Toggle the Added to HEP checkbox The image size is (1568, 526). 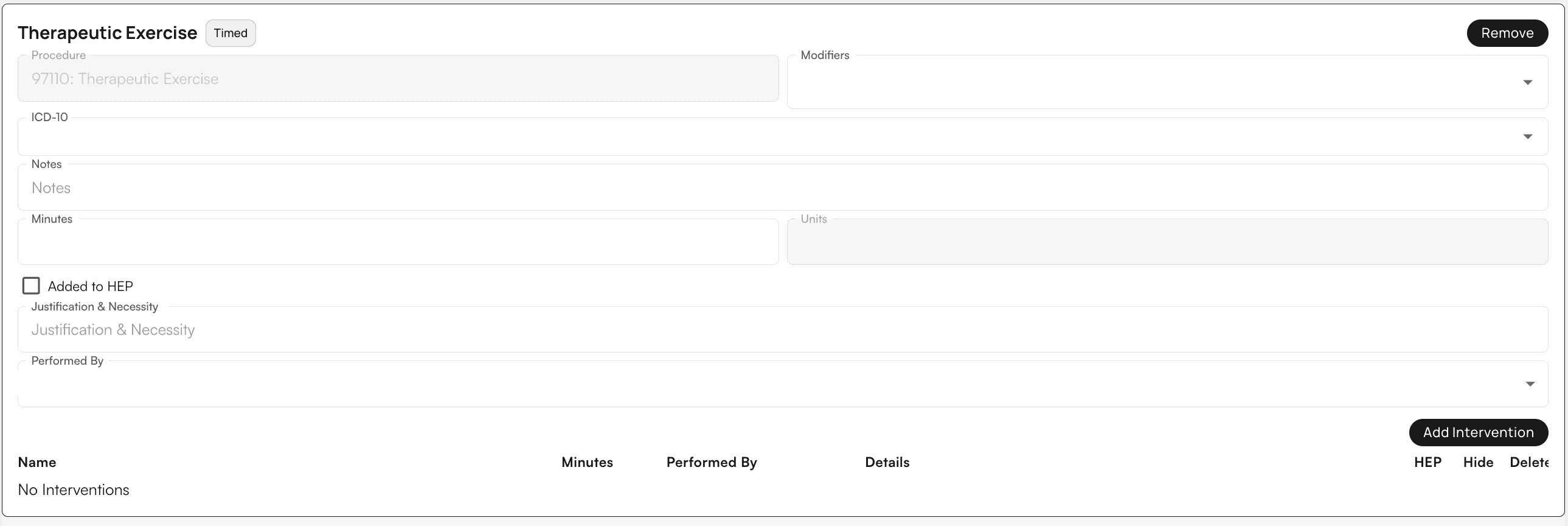31,285
